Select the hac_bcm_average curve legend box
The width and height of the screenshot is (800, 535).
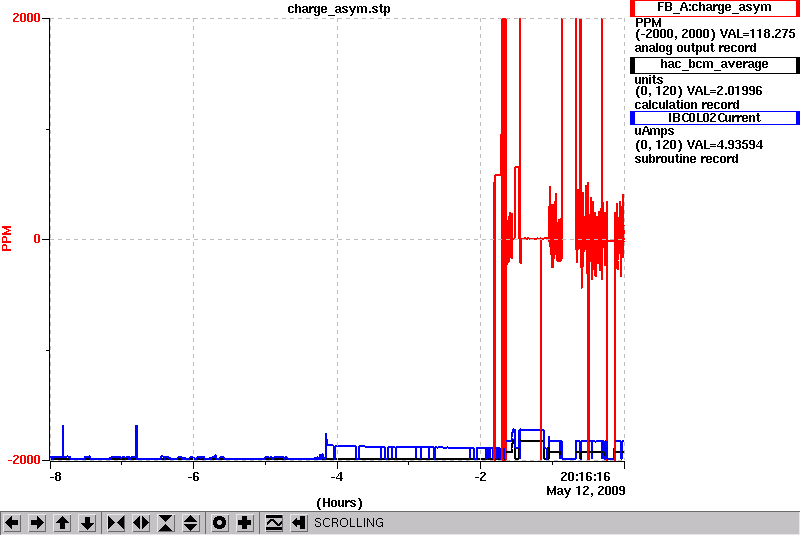714,64
